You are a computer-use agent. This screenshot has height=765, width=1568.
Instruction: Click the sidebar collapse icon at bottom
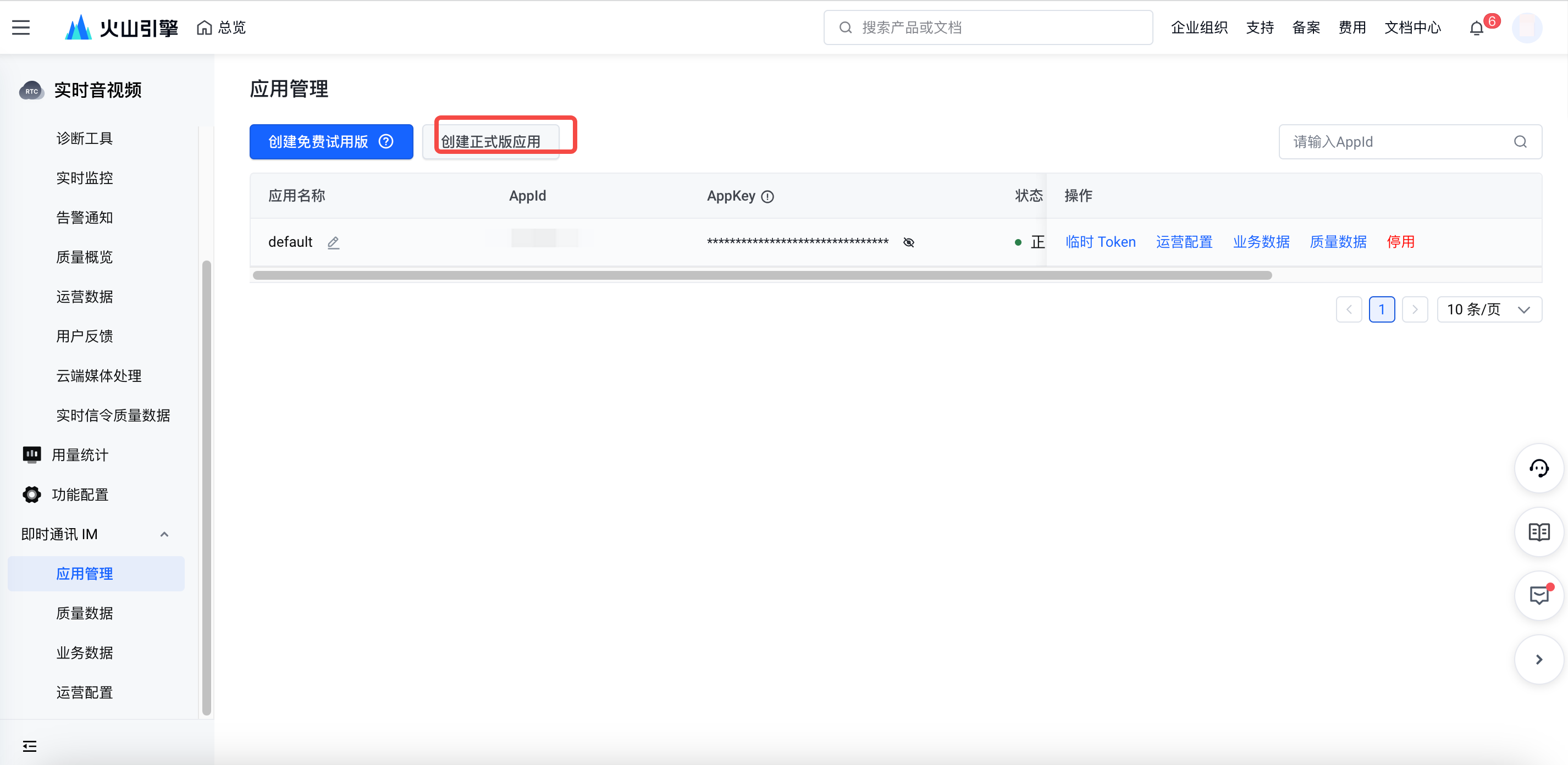pyautogui.click(x=29, y=746)
